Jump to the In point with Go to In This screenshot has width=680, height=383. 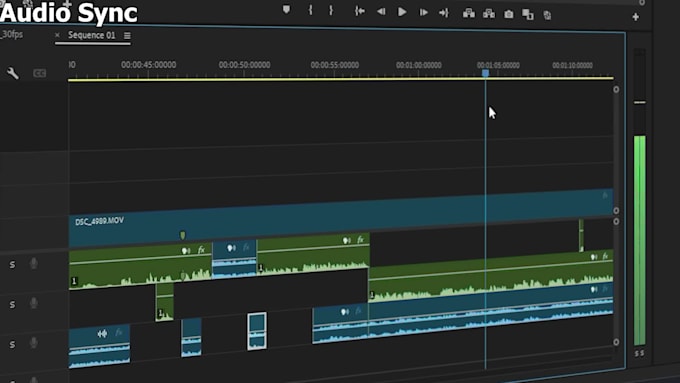[360, 11]
